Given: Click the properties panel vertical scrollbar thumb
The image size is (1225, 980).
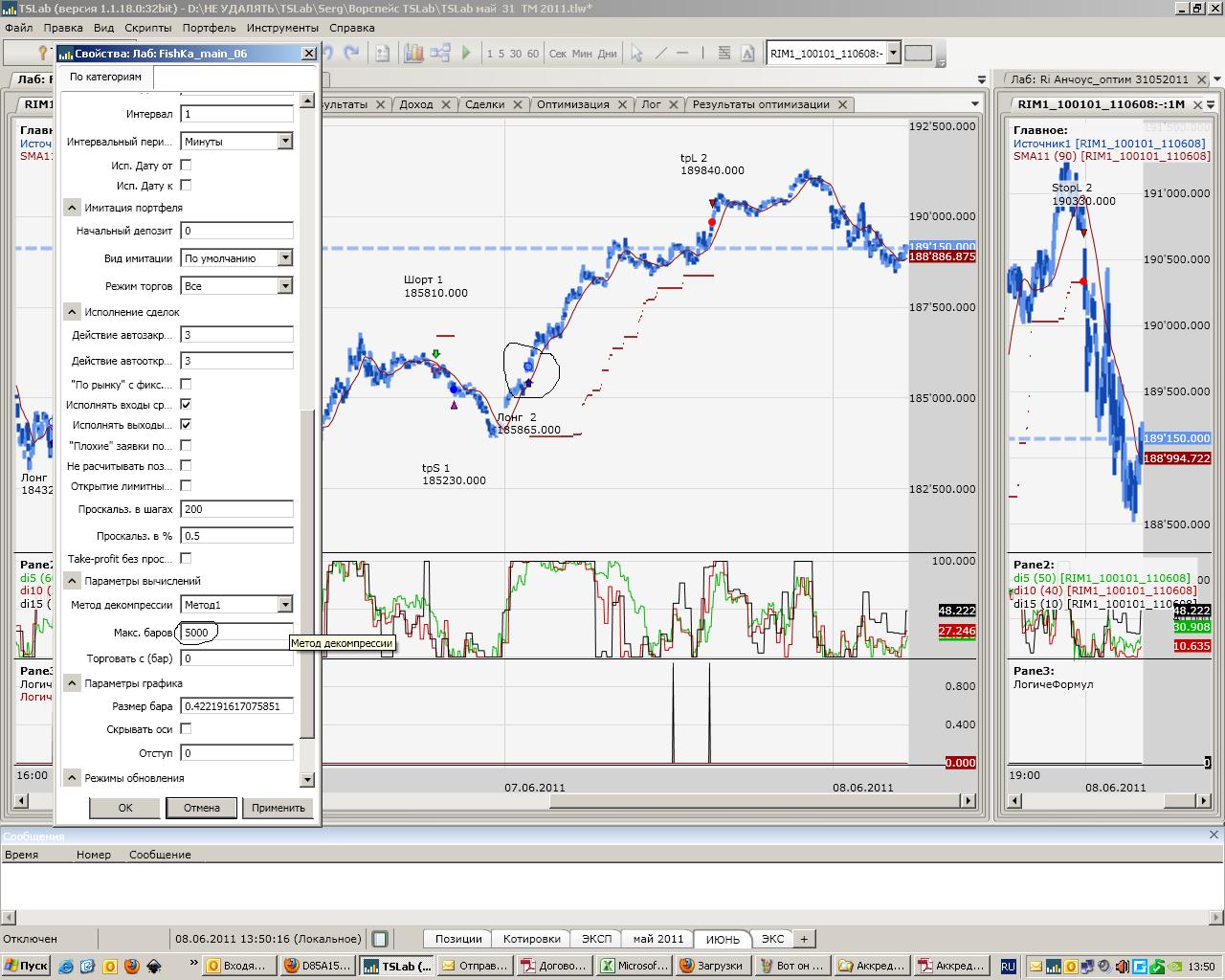Looking at the screenshot, I should [307, 574].
